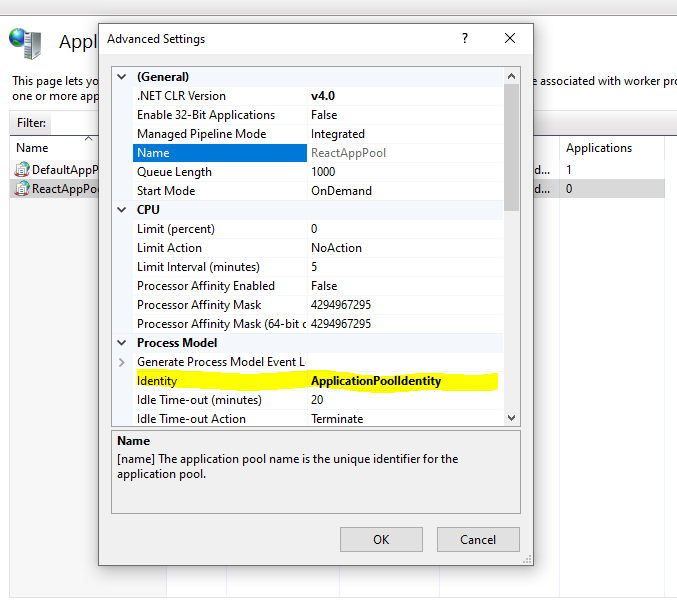Click the help question mark button
This screenshot has height=602, width=677.
[464, 39]
